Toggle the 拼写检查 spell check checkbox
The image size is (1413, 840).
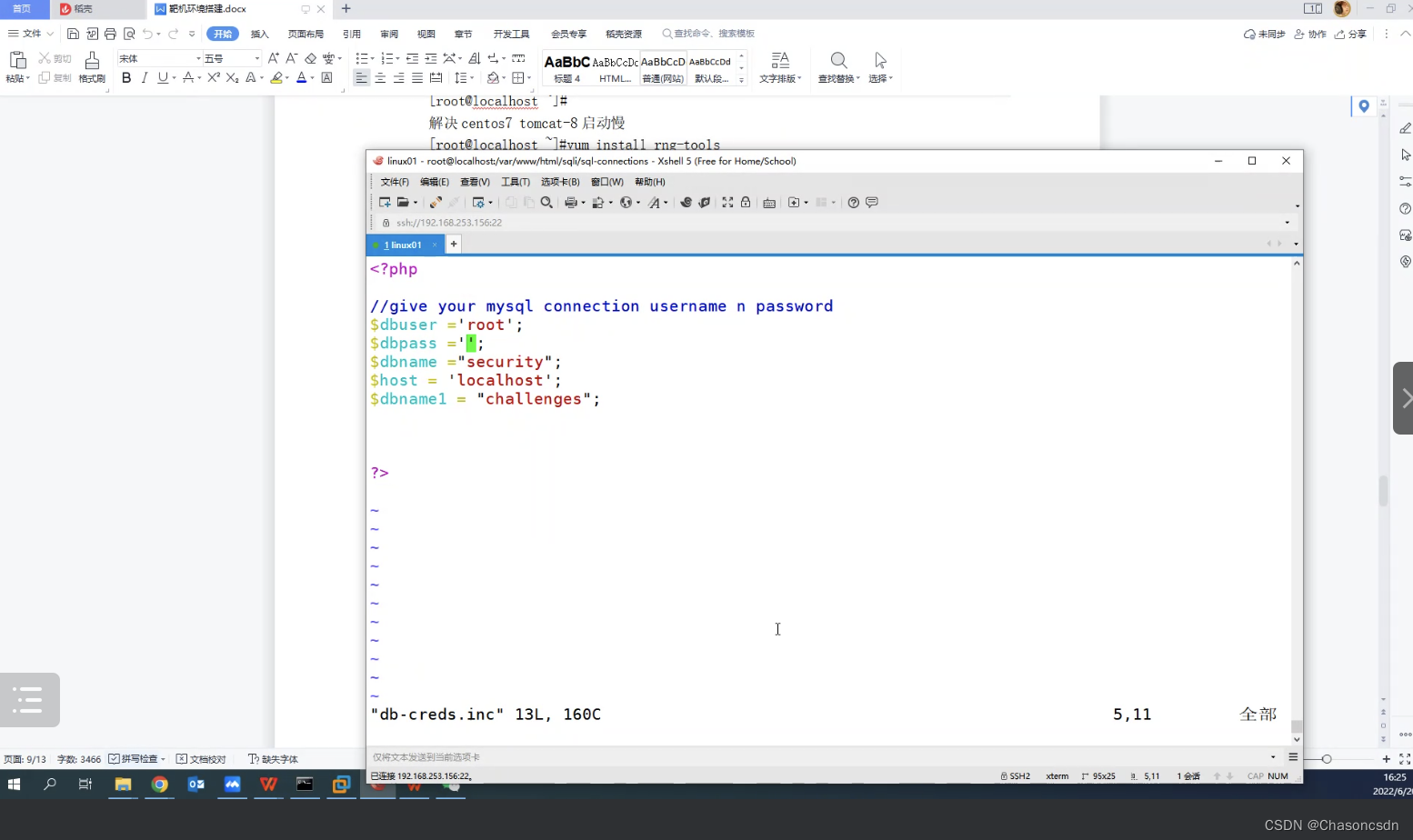click(115, 759)
